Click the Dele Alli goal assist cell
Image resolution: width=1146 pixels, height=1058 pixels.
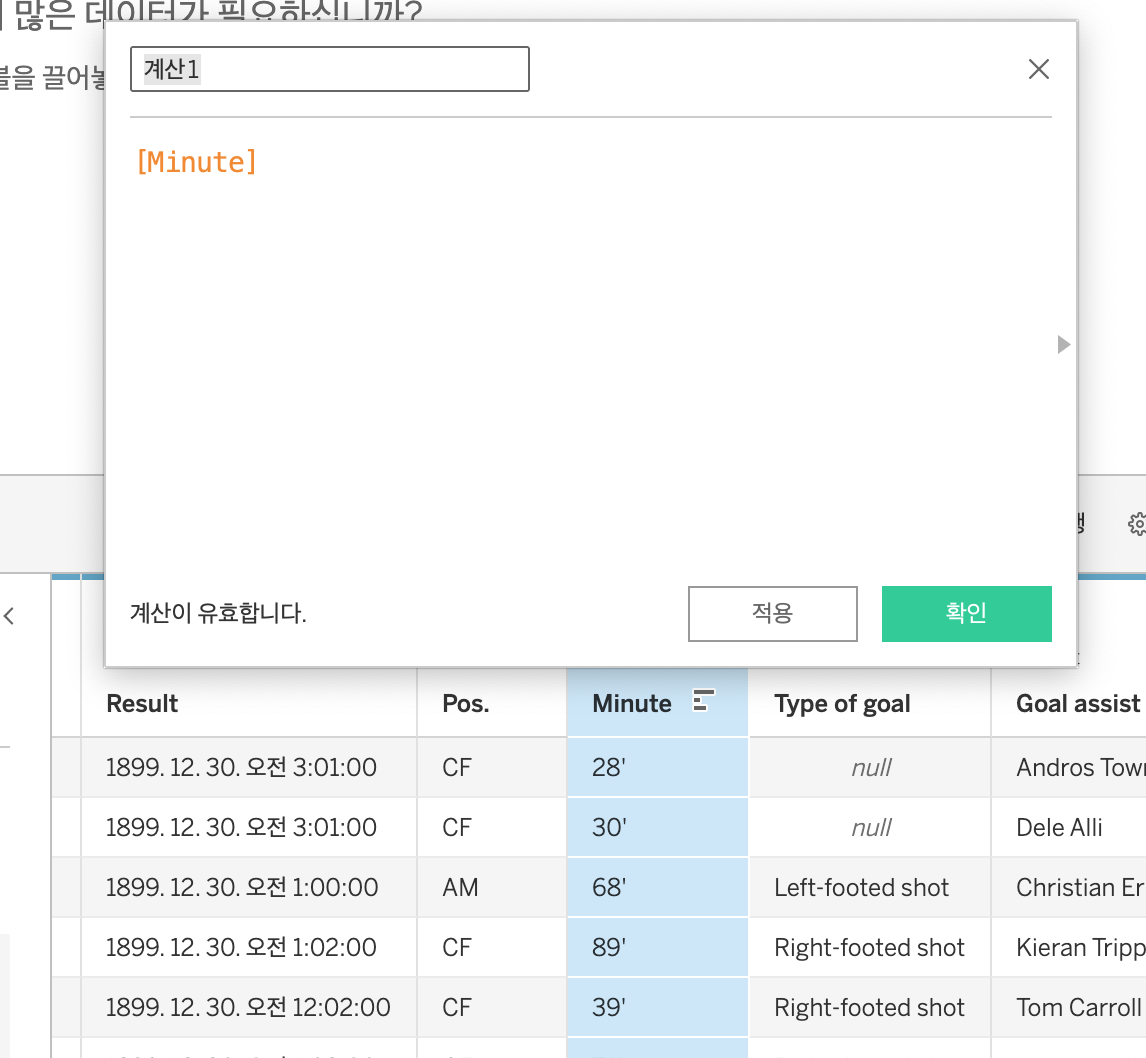(x=1059, y=827)
